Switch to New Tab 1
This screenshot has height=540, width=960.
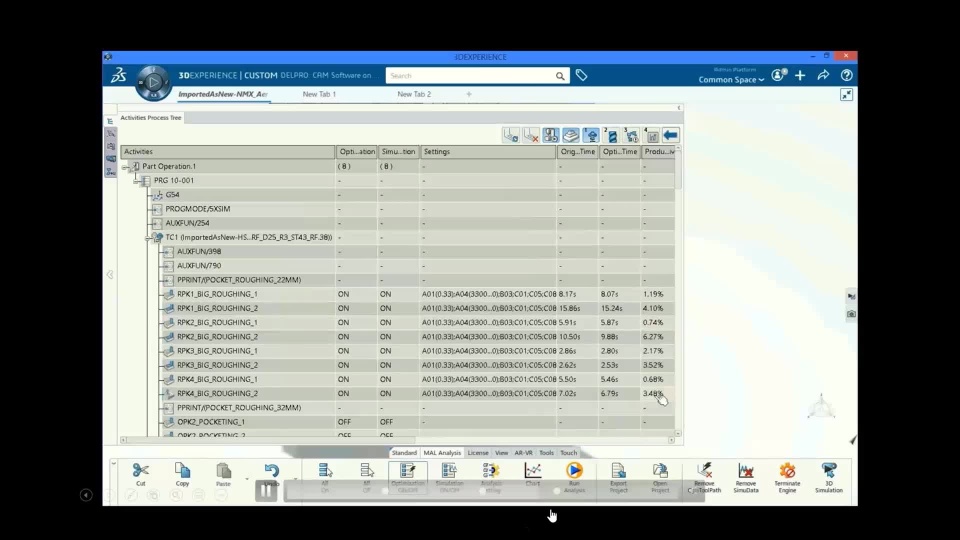(x=319, y=94)
